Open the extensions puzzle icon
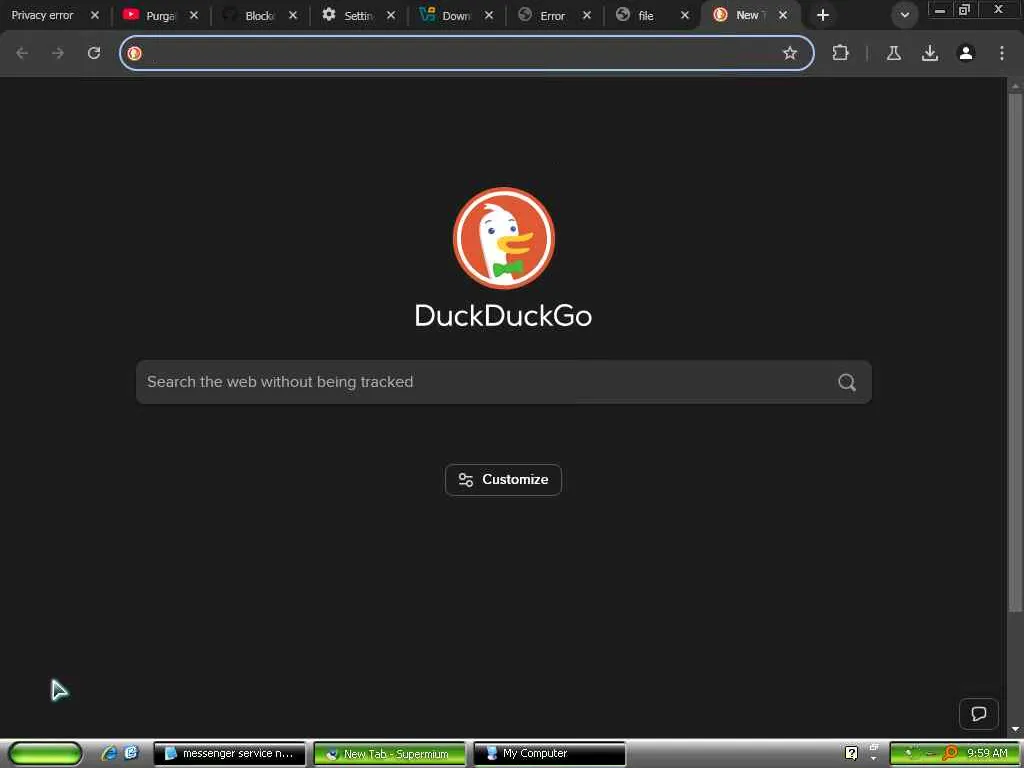Image resolution: width=1024 pixels, height=768 pixels. (x=840, y=53)
